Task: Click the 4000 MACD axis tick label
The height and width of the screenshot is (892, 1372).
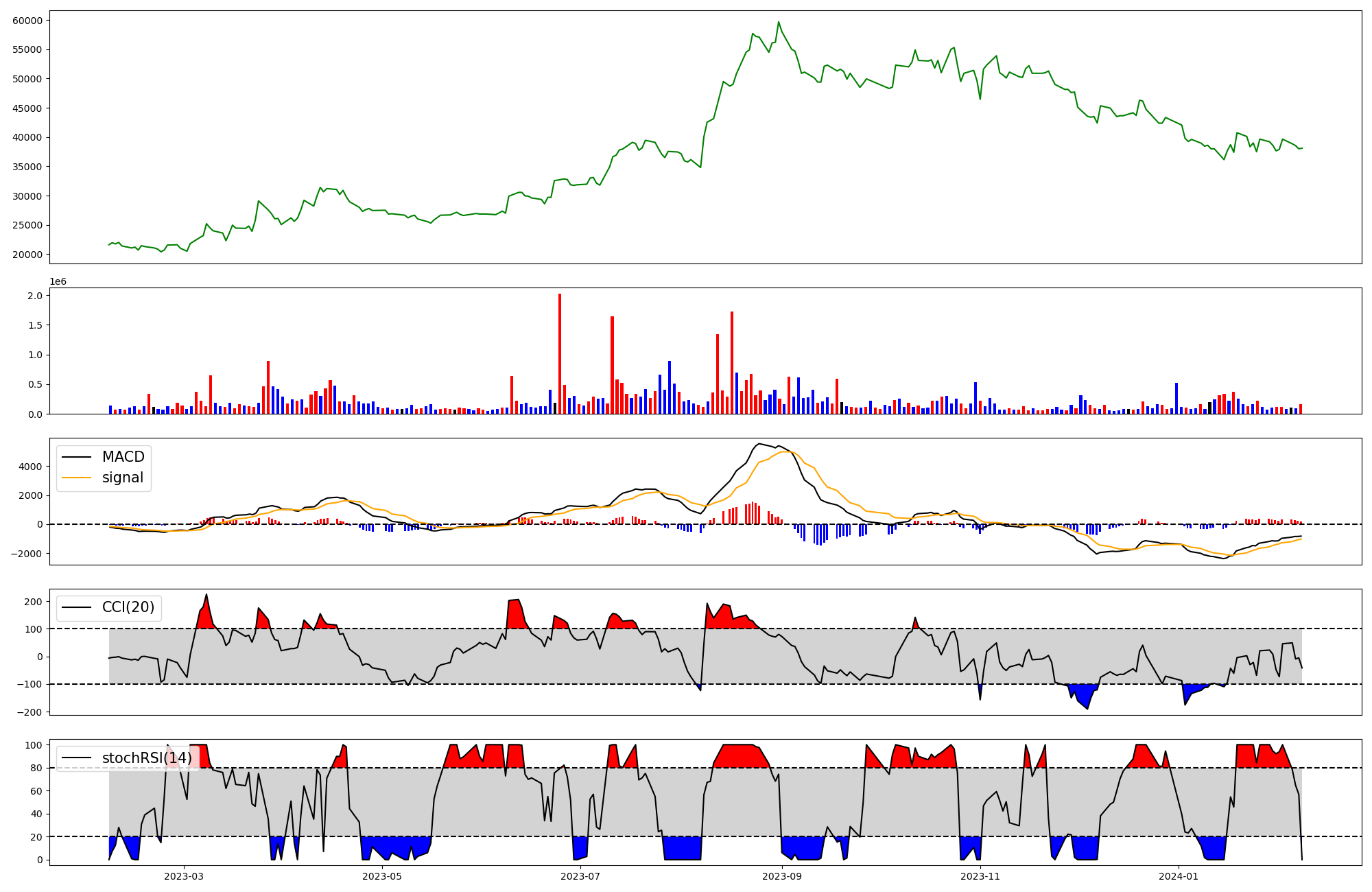Action: 31,467
